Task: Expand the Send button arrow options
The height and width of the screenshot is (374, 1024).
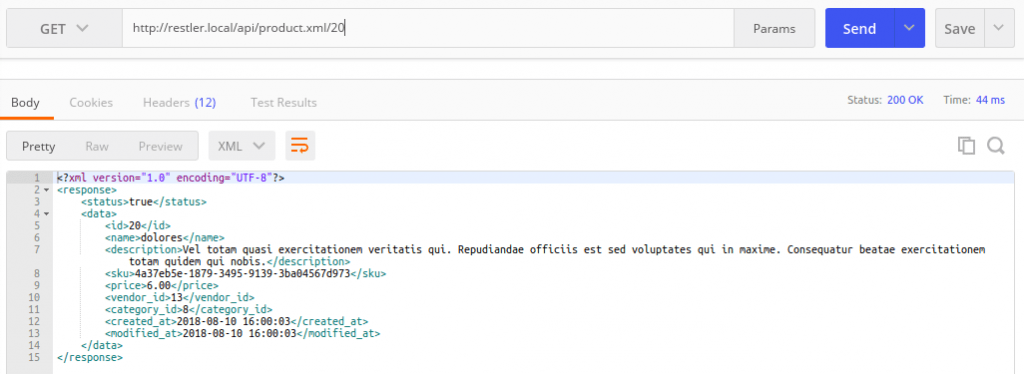Action: (909, 29)
